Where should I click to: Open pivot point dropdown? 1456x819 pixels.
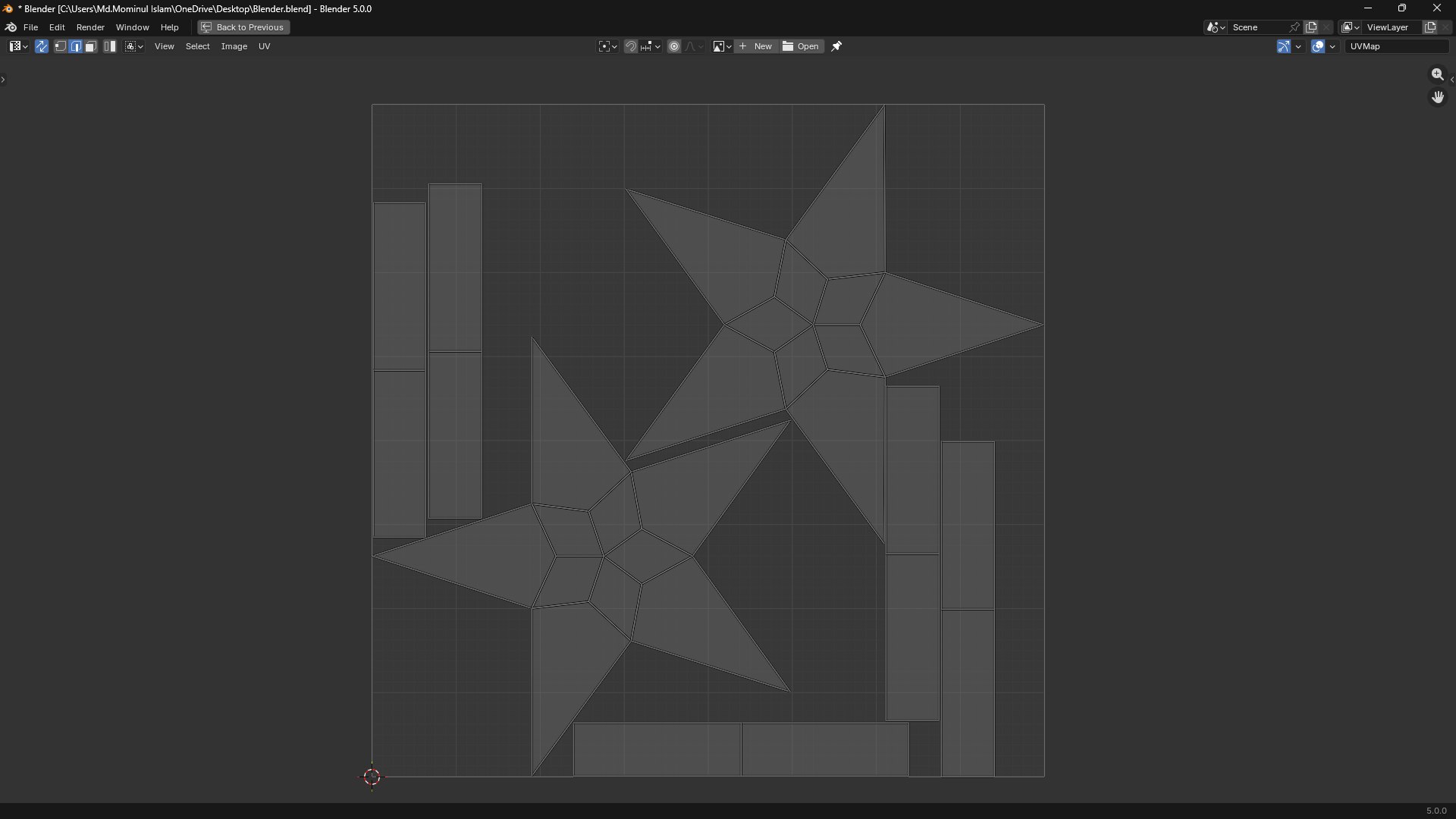[x=607, y=46]
